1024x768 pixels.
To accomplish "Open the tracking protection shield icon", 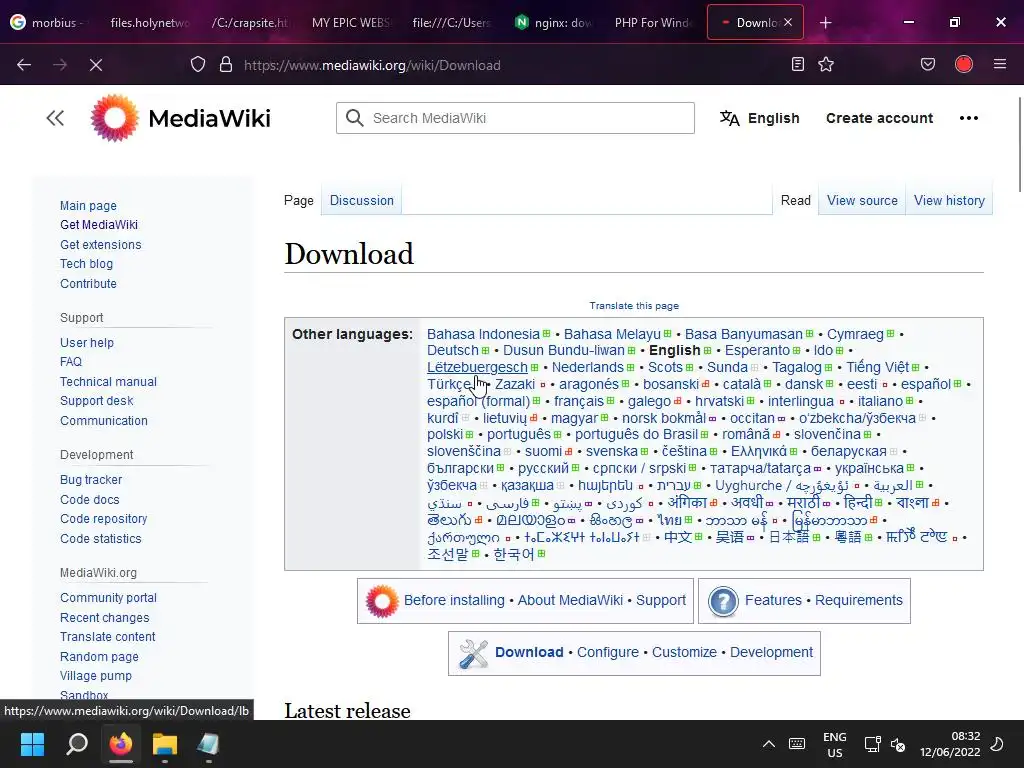I will (x=198, y=65).
